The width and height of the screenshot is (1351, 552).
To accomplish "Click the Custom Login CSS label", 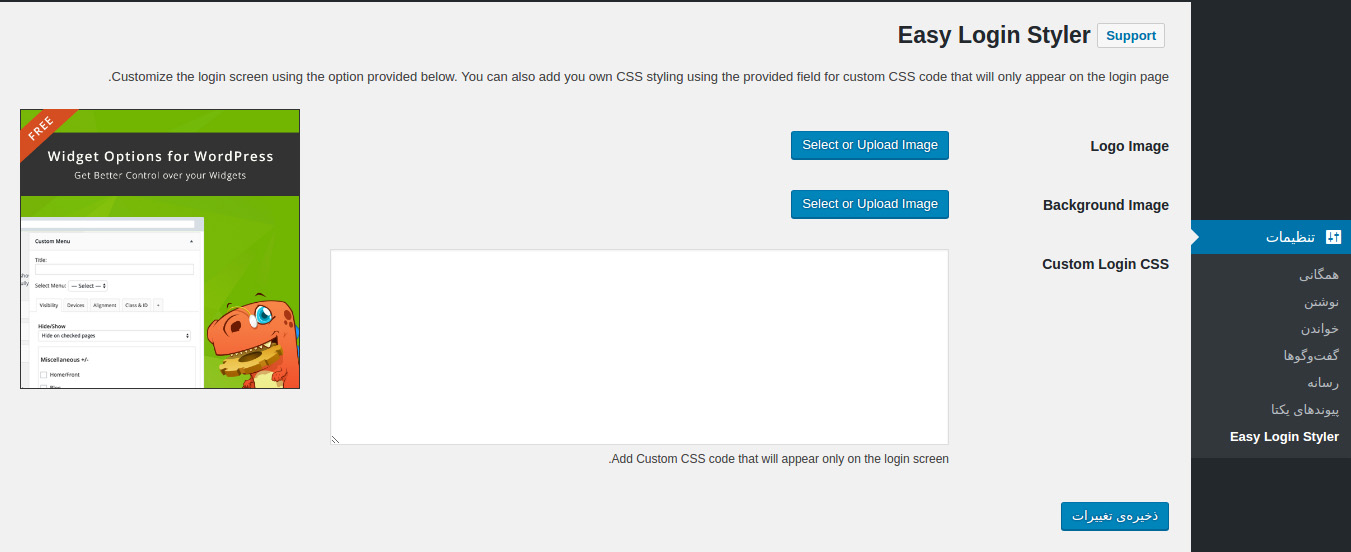I will 1105,264.
